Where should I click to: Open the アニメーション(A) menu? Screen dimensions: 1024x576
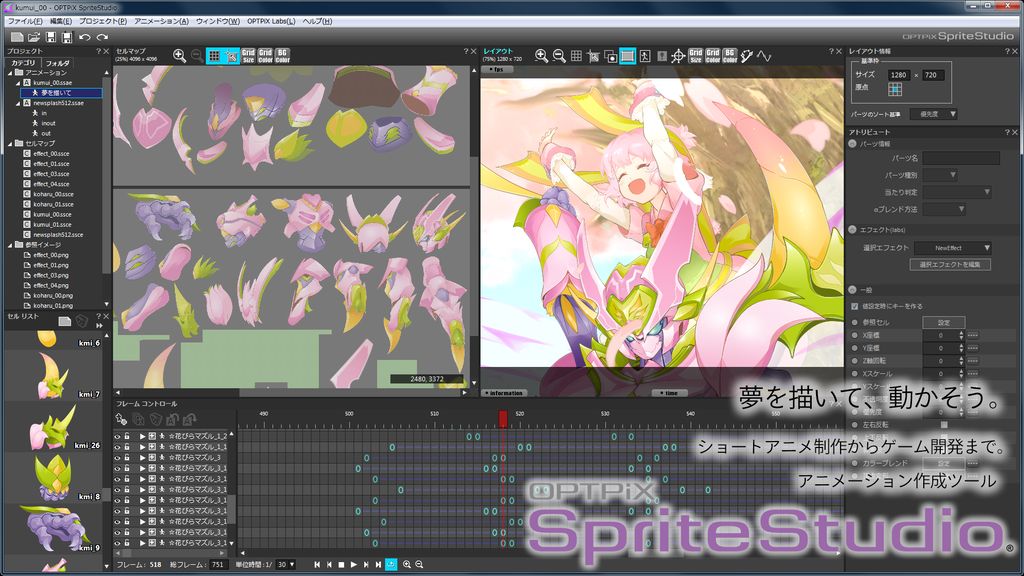pyautogui.click(x=161, y=20)
